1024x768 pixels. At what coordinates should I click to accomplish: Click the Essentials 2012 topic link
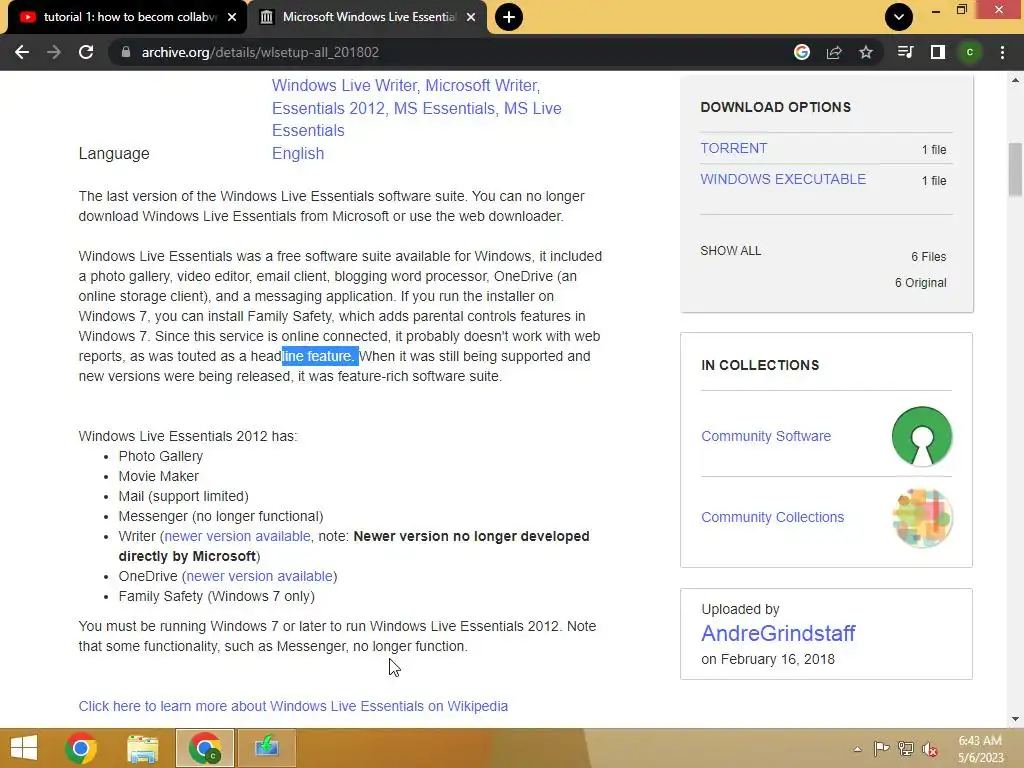(x=330, y=108)
